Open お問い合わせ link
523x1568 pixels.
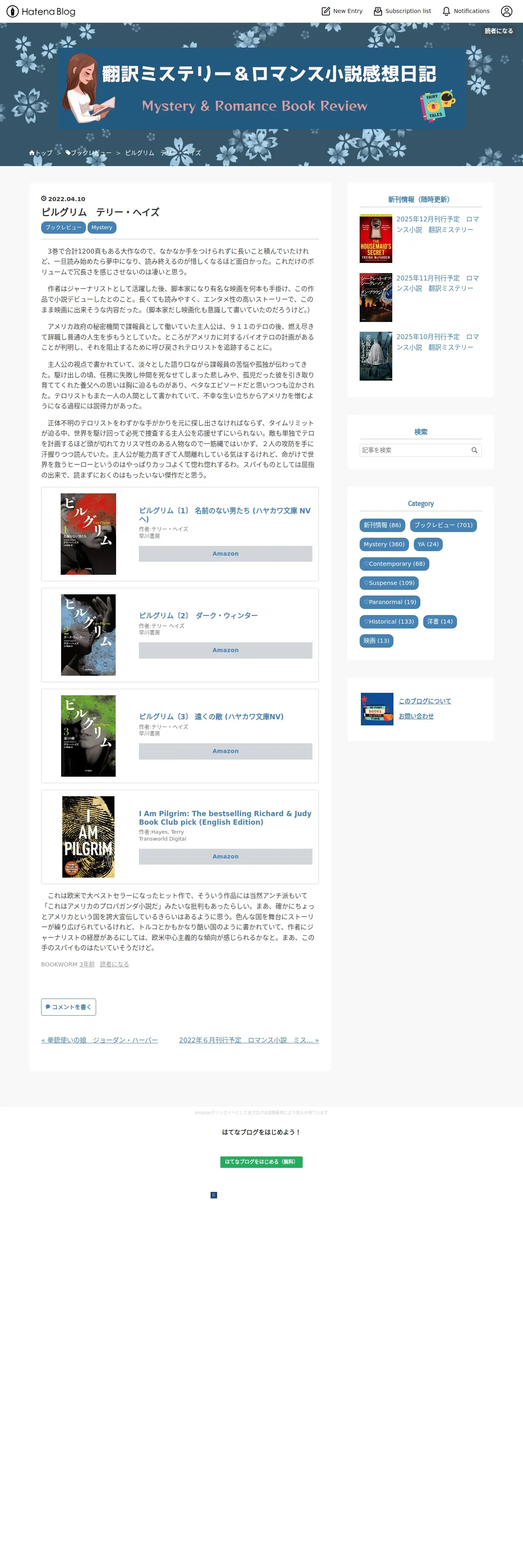[x=416, y=716]
